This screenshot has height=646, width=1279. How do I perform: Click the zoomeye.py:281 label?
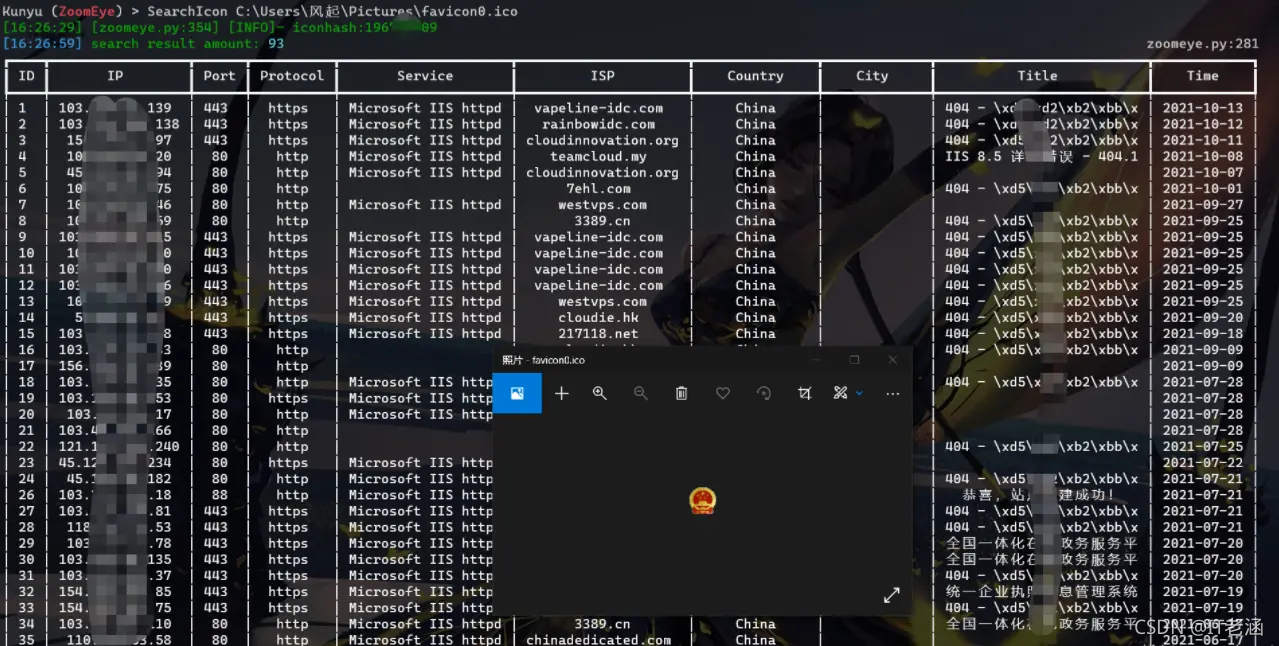[x=1203, y=44]
